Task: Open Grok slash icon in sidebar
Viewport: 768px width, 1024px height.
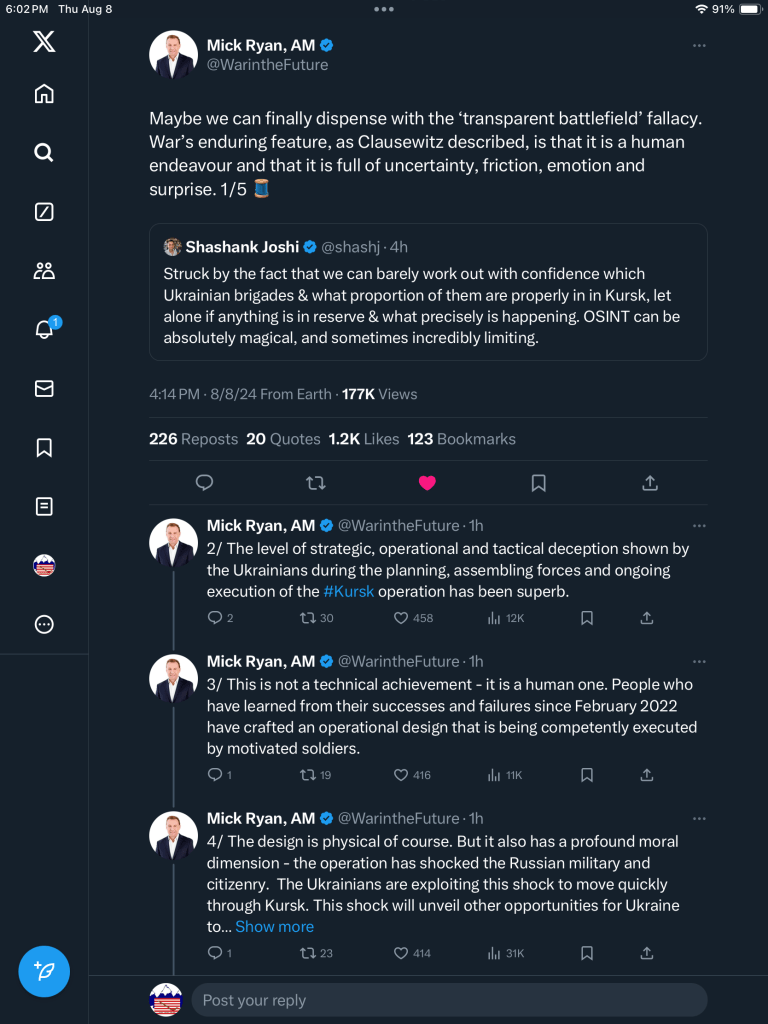Action: coord(44,212)
